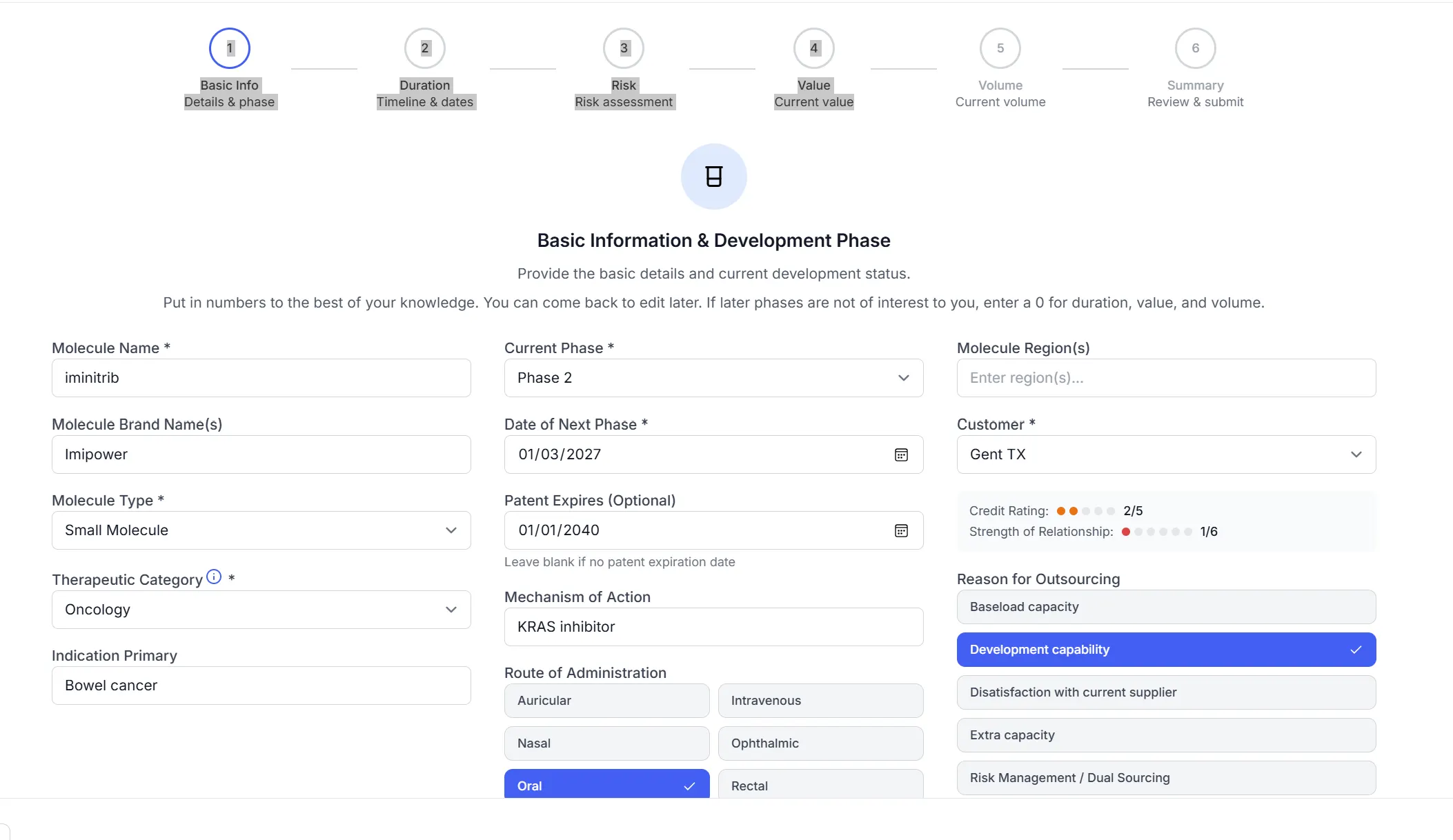The image size is (1453, 840).
Task: Open the Customer dropdown
Action: (x=1167, y=454)
